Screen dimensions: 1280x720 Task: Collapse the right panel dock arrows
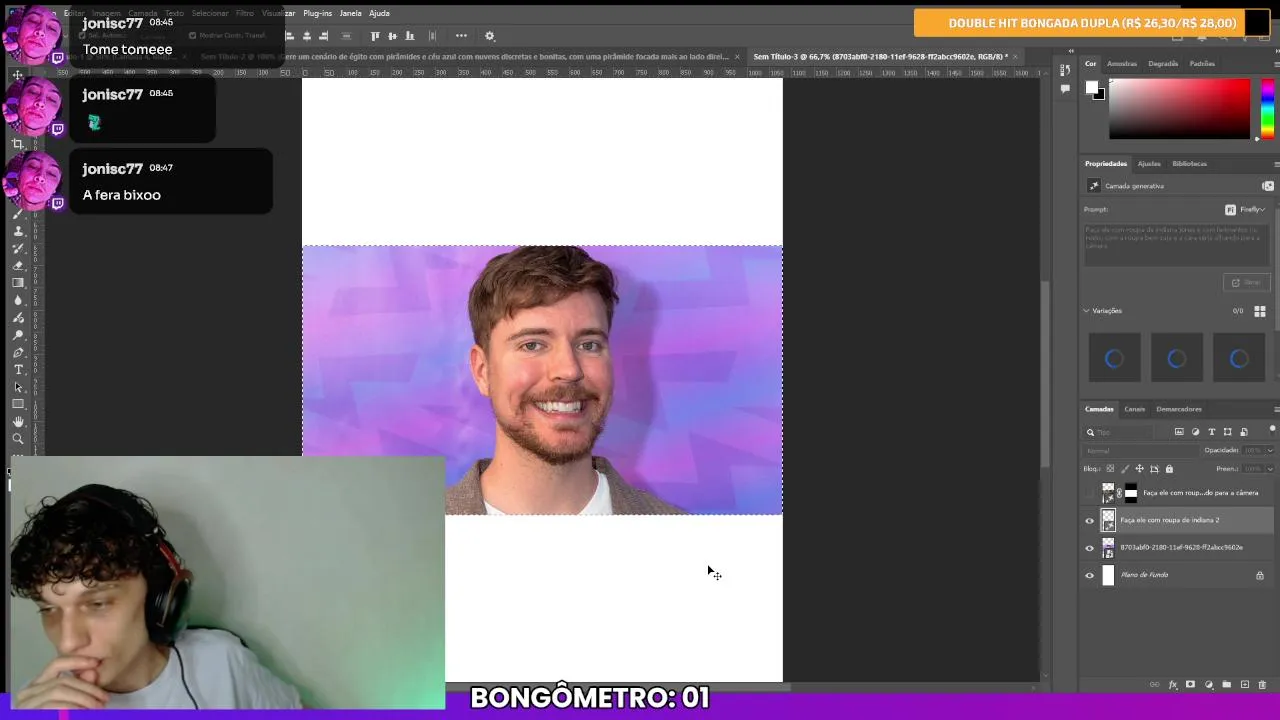pos(1277,51)
